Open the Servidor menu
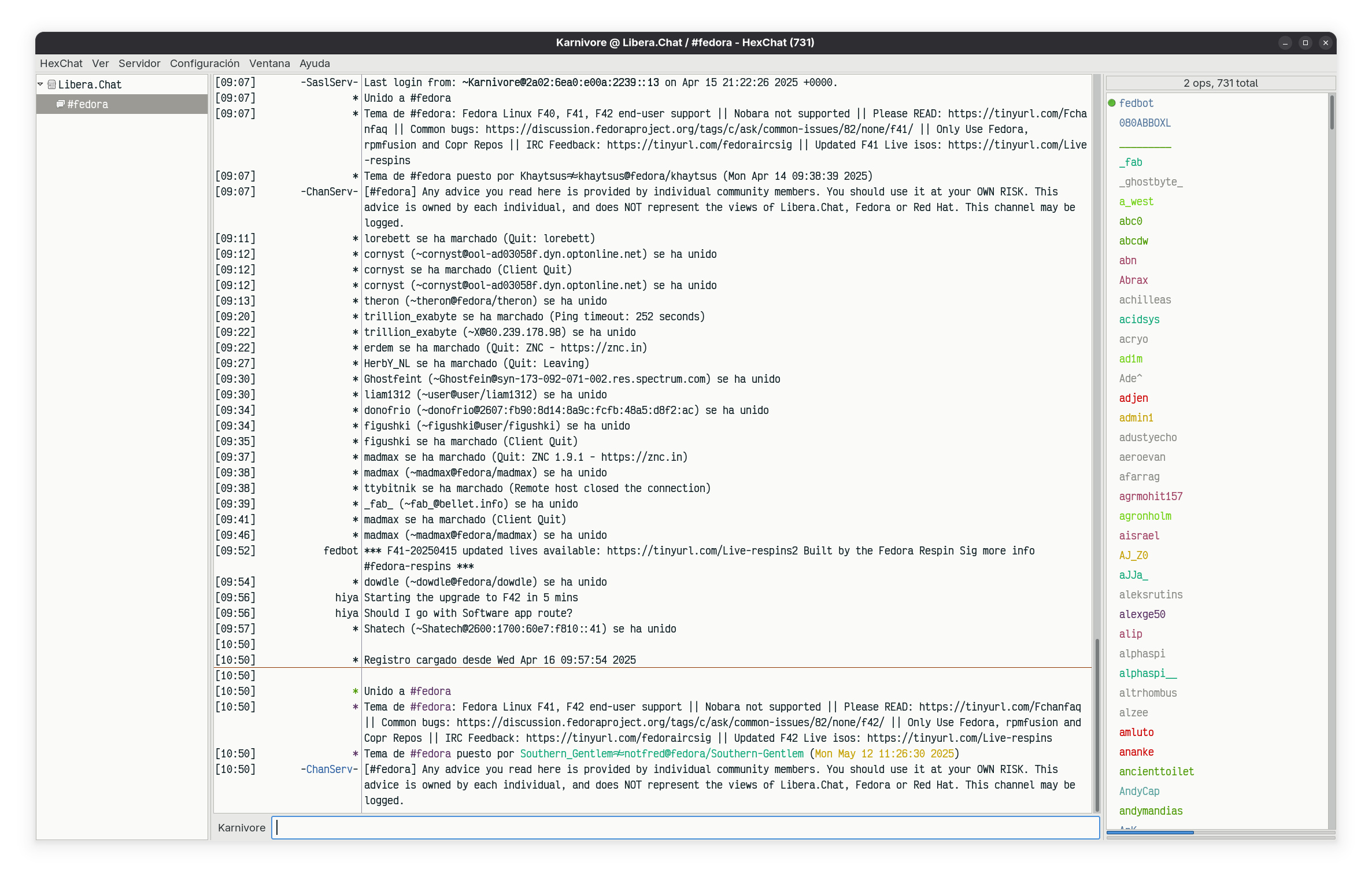1372x880 pixels. [x=139, y=64]
